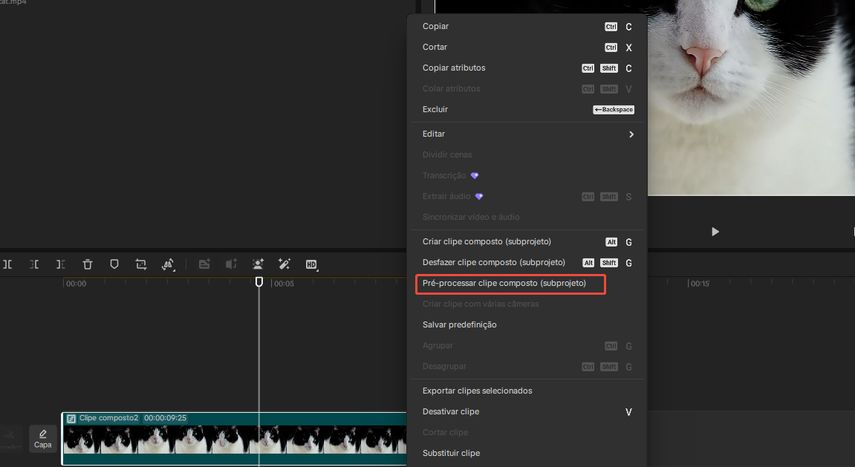The image size is (855, 467).
Task: Click the compound clip icon beside Clipe composto2
Action: point(71,418)
